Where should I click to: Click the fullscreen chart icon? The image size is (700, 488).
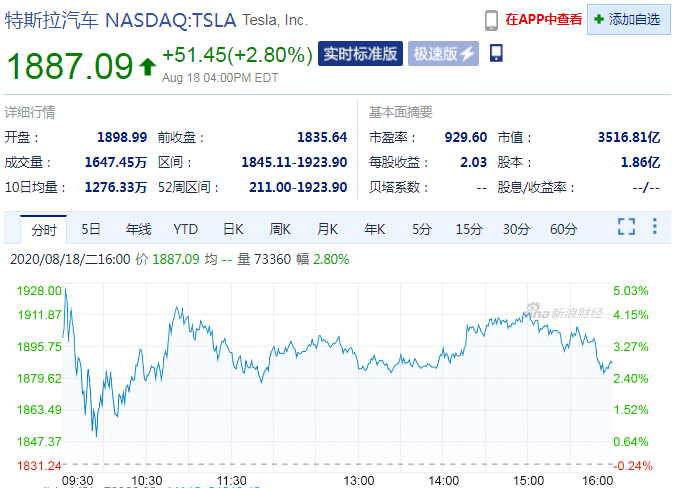point(626,227)
